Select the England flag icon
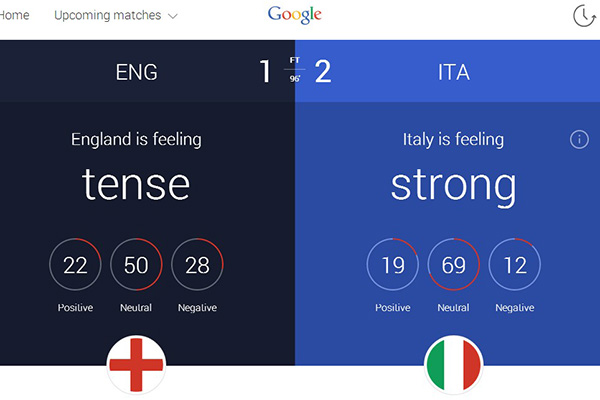Viewport: 600px width, 400px height. click(x=136, y=365)
